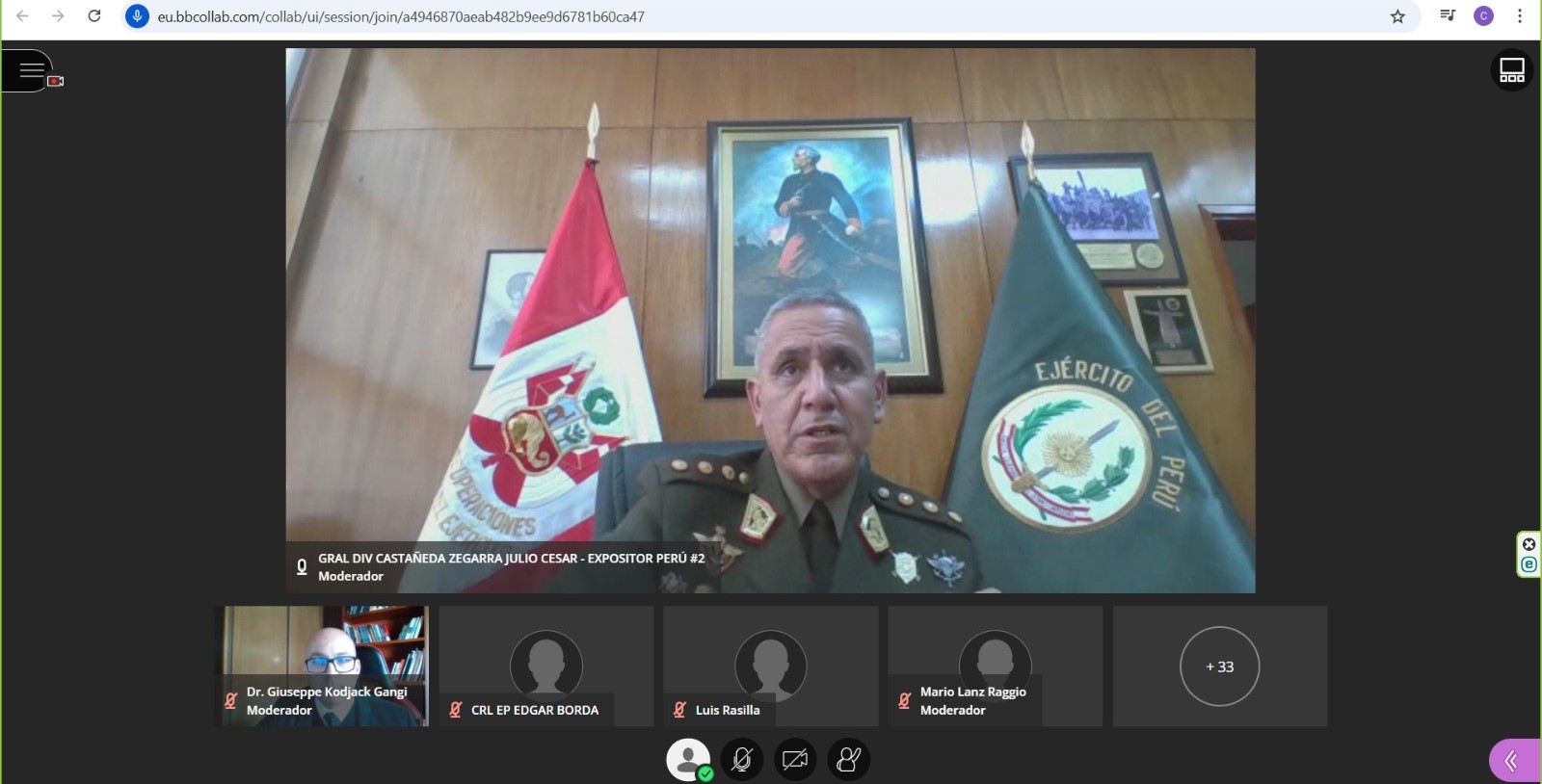Reload the Collaborate page

[x=94, y=16]
